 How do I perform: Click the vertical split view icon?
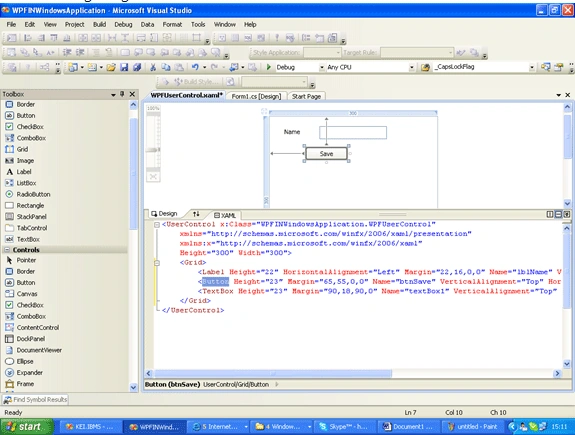550,214
